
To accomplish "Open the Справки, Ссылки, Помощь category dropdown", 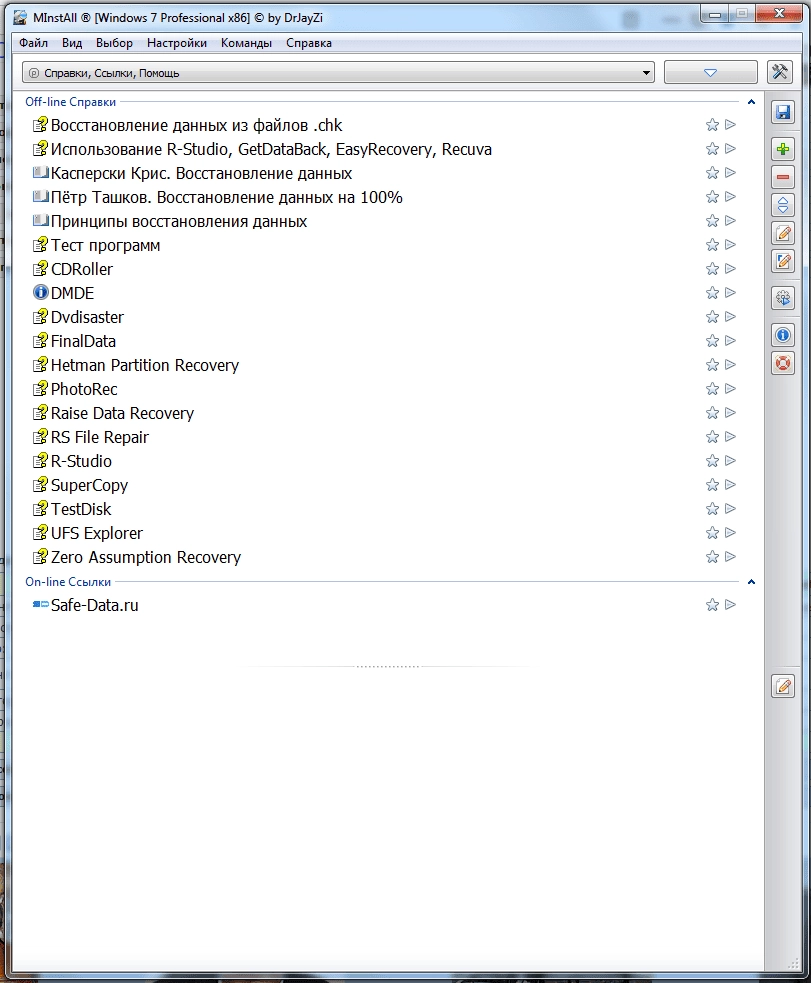I will (338, 73).
